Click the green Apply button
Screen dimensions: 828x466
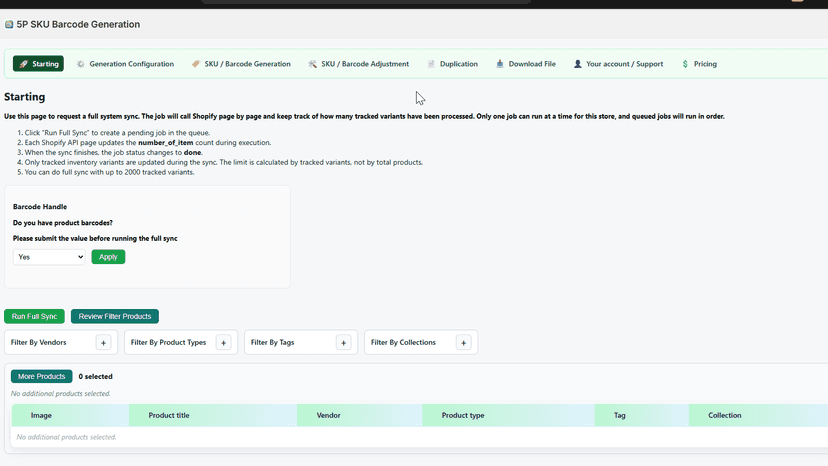coord(108,257)
